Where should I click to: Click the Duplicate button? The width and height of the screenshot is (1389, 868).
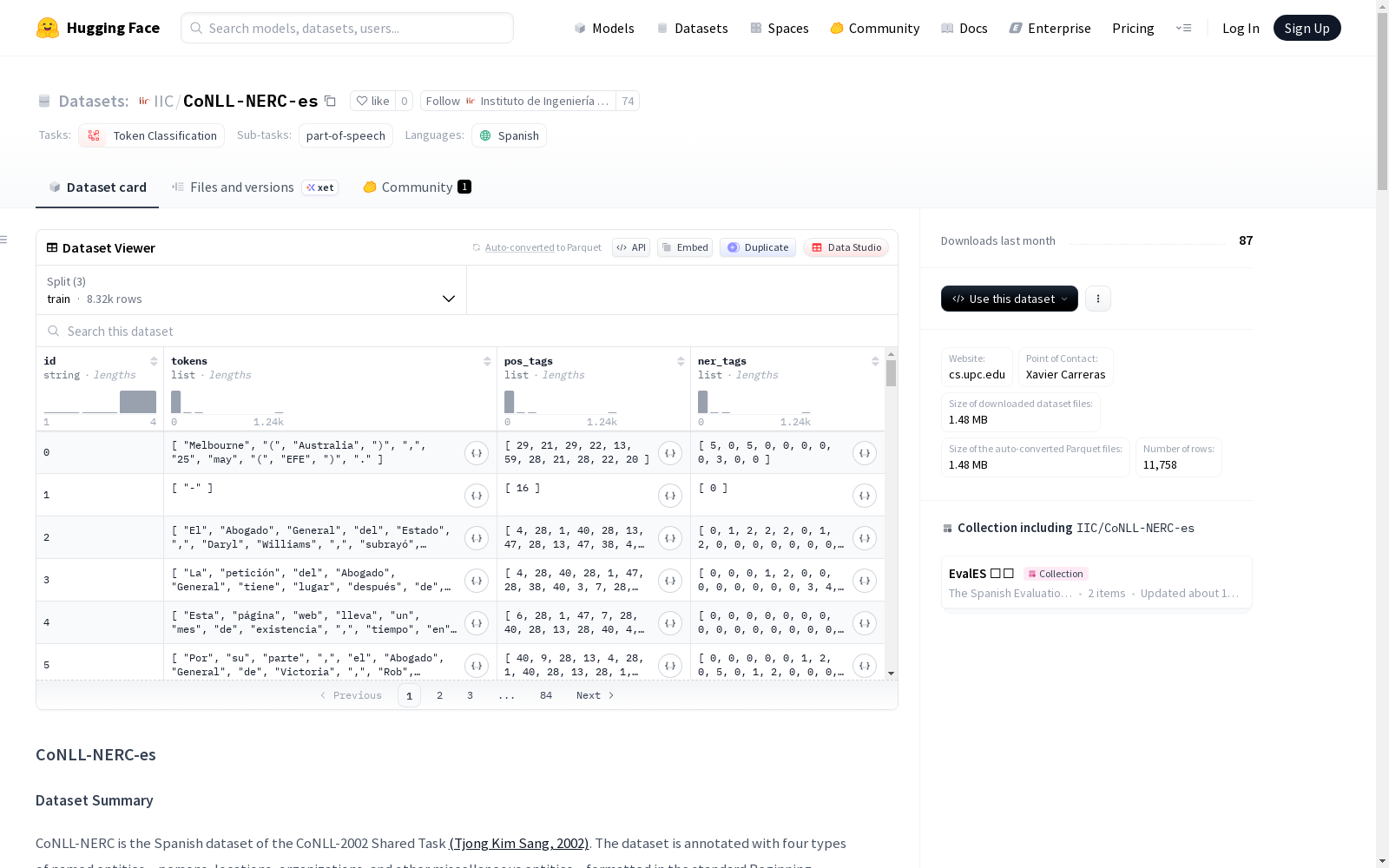[x=758, y=247]
